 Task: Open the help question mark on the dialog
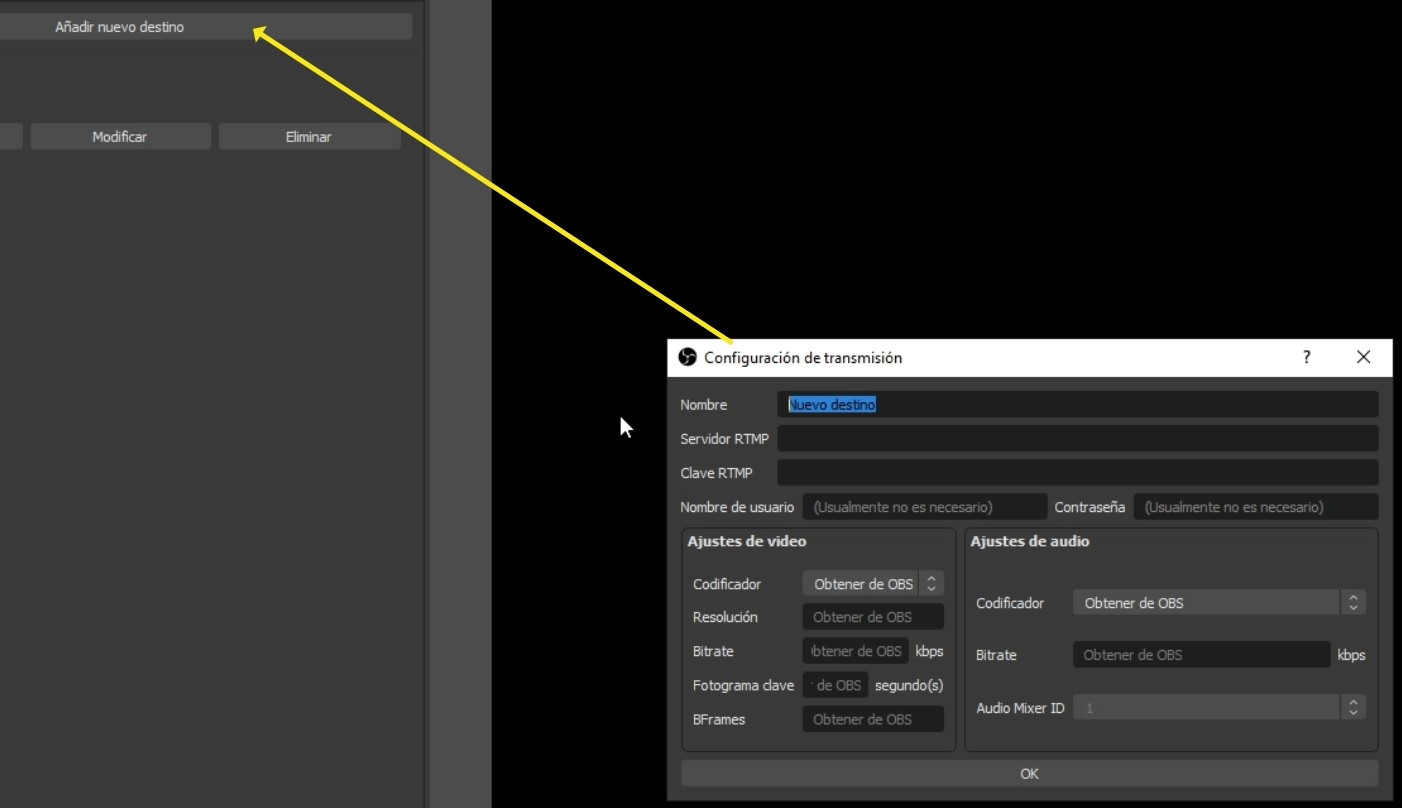click(x=1305, y=357)
